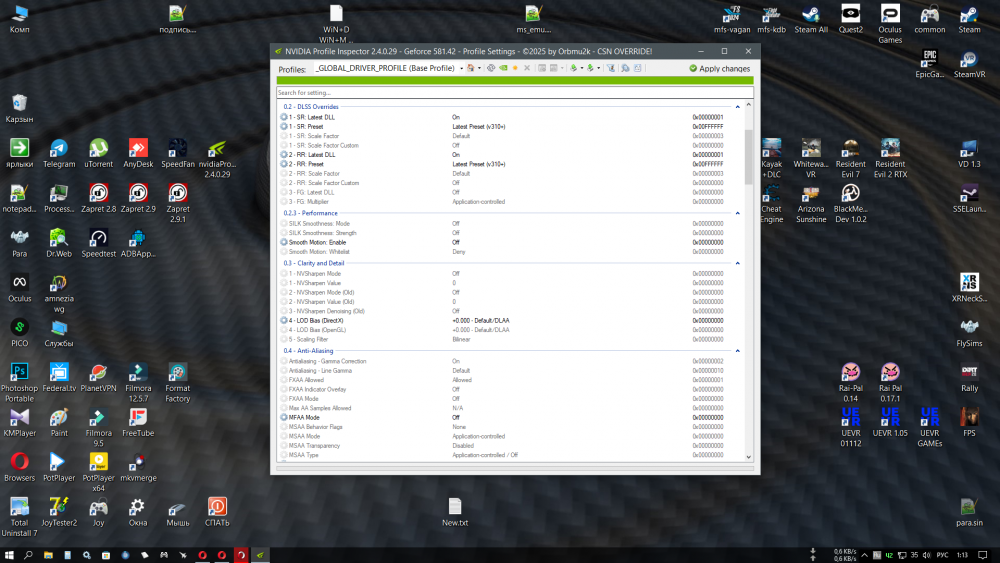Image resolution: width=1000 pixels, height=563 pixels.
Task: Collapse the 0.2.3 - Performance group
Action: [737, 213]
